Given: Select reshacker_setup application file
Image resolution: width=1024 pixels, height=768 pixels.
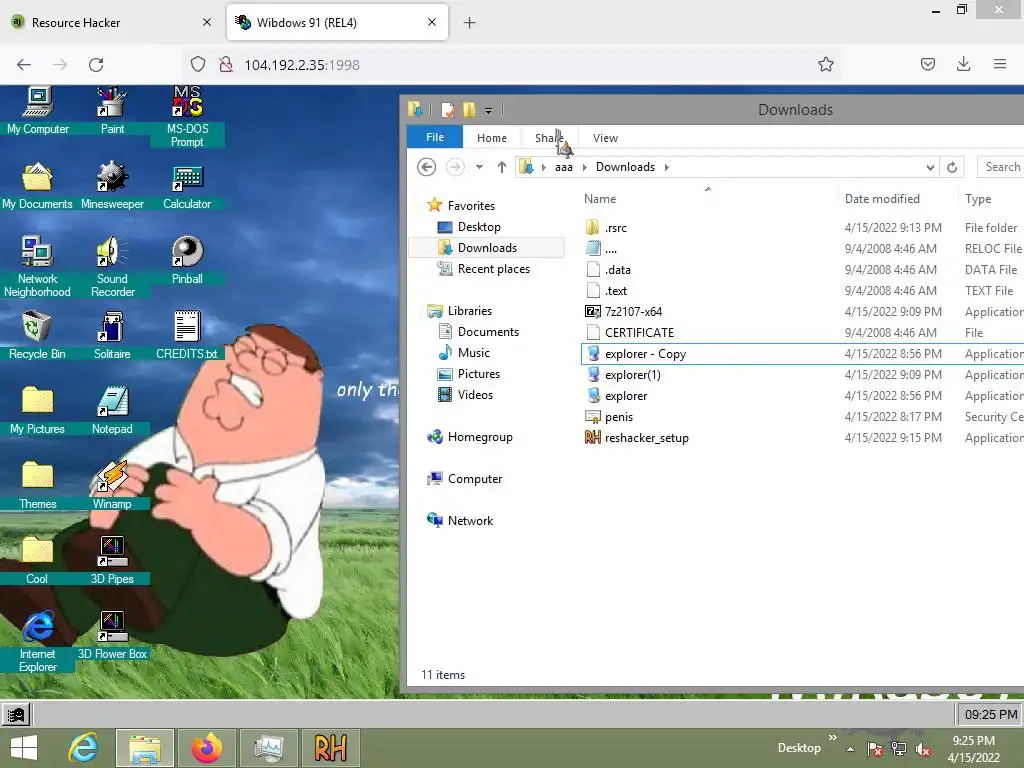Looking at the screenshot, I should [646, 438].
